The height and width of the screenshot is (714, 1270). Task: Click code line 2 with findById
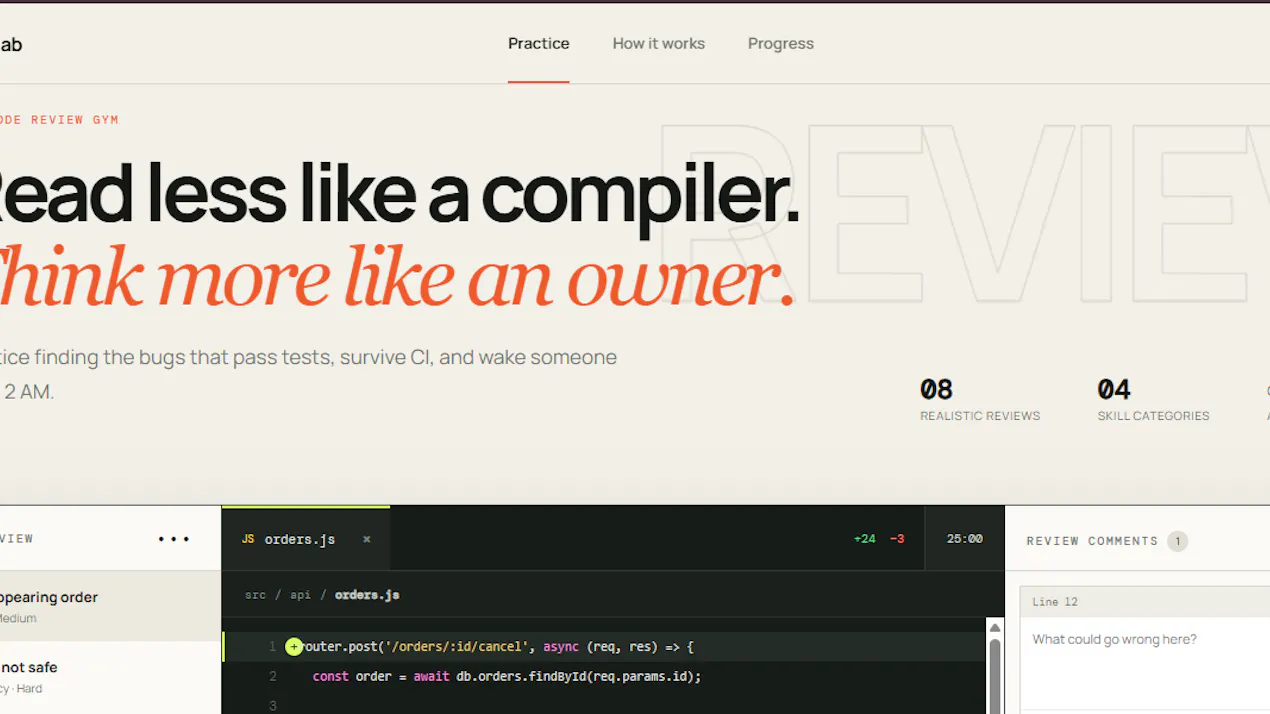pos(604,677)
